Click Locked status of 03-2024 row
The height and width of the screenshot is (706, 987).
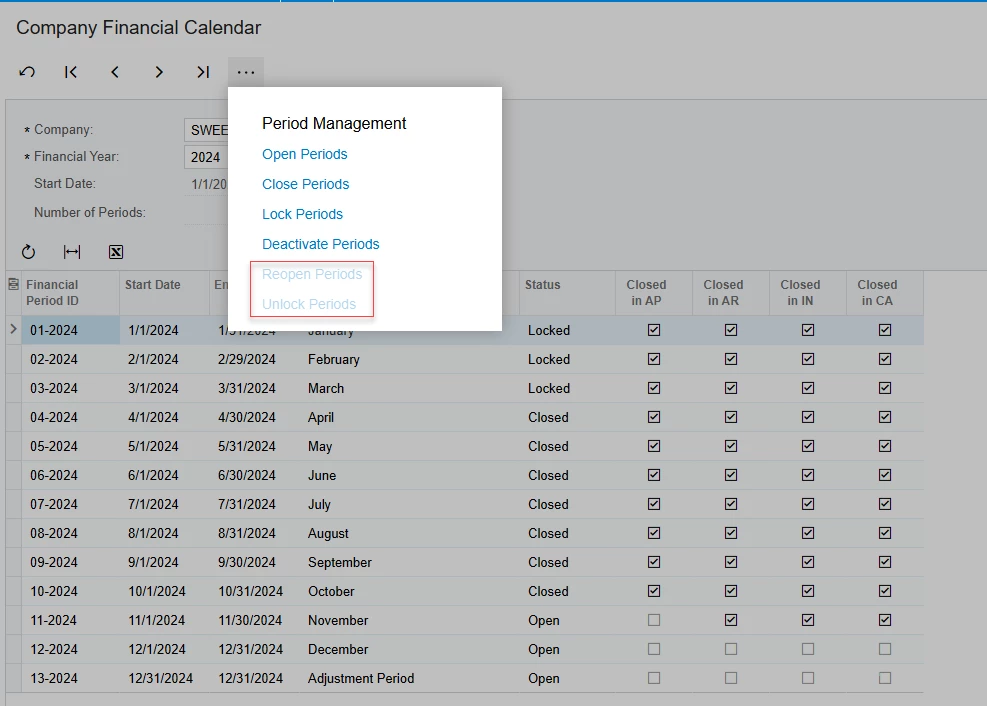click(549, 388)
